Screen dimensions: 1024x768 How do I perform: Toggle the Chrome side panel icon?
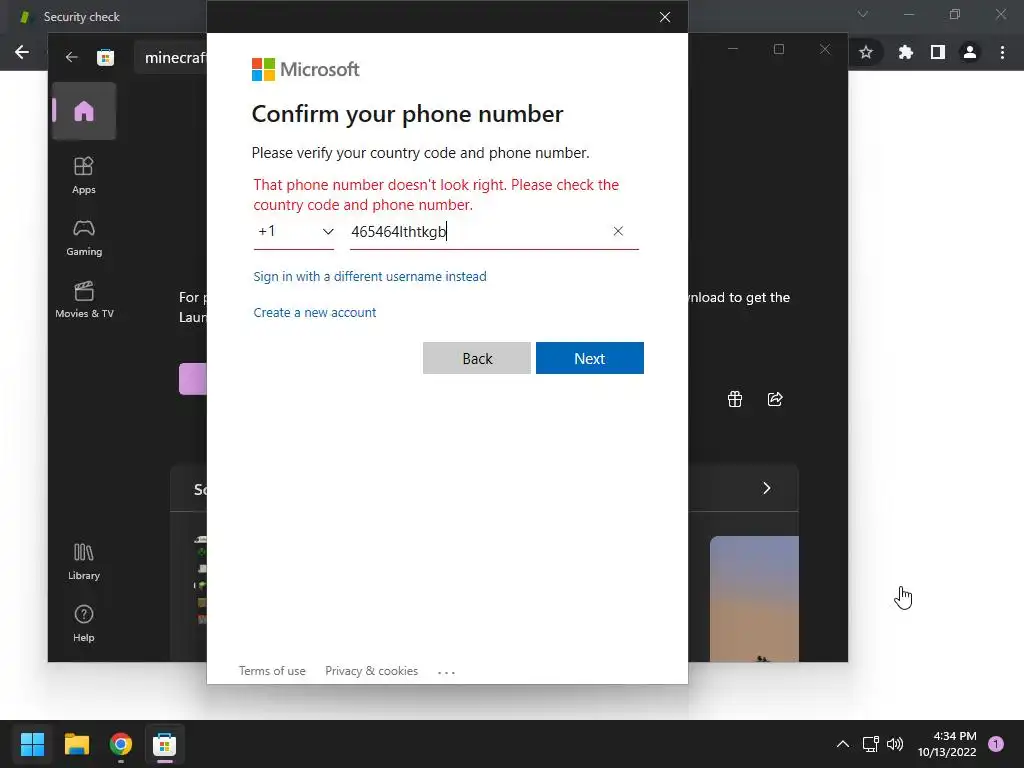tap(938, 52)
